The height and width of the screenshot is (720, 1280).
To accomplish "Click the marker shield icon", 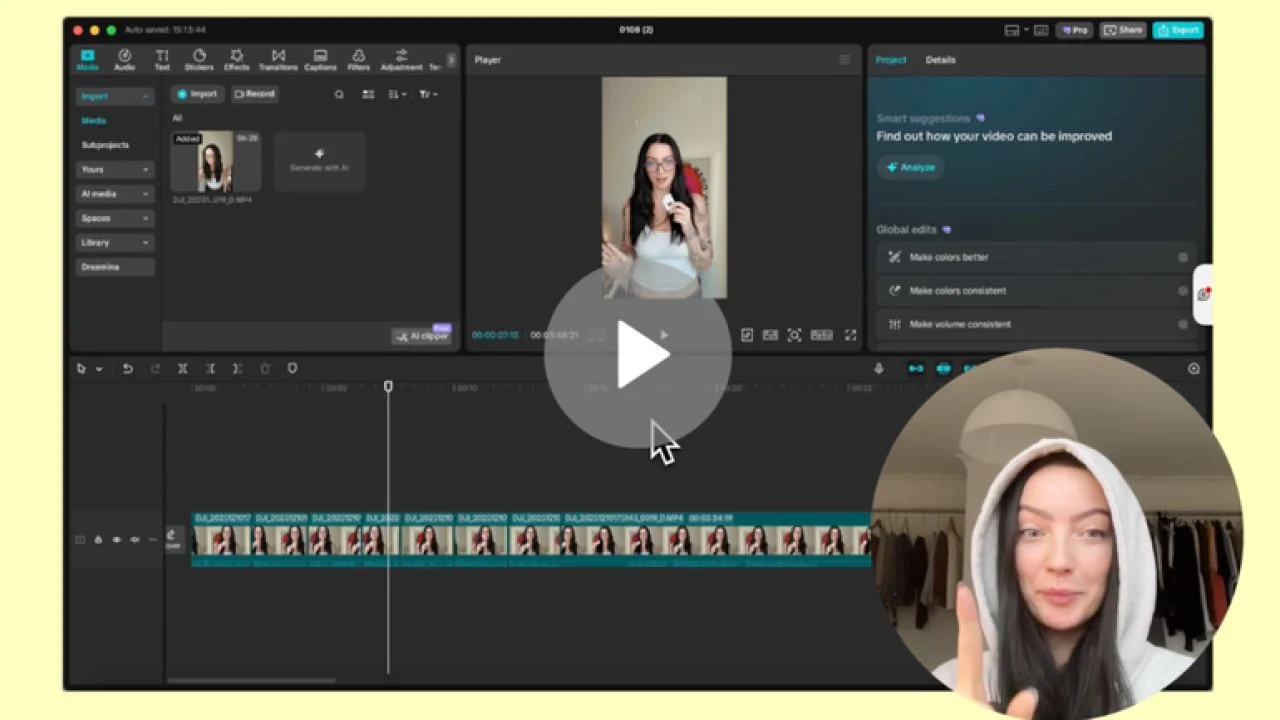I will coord(292,369).
